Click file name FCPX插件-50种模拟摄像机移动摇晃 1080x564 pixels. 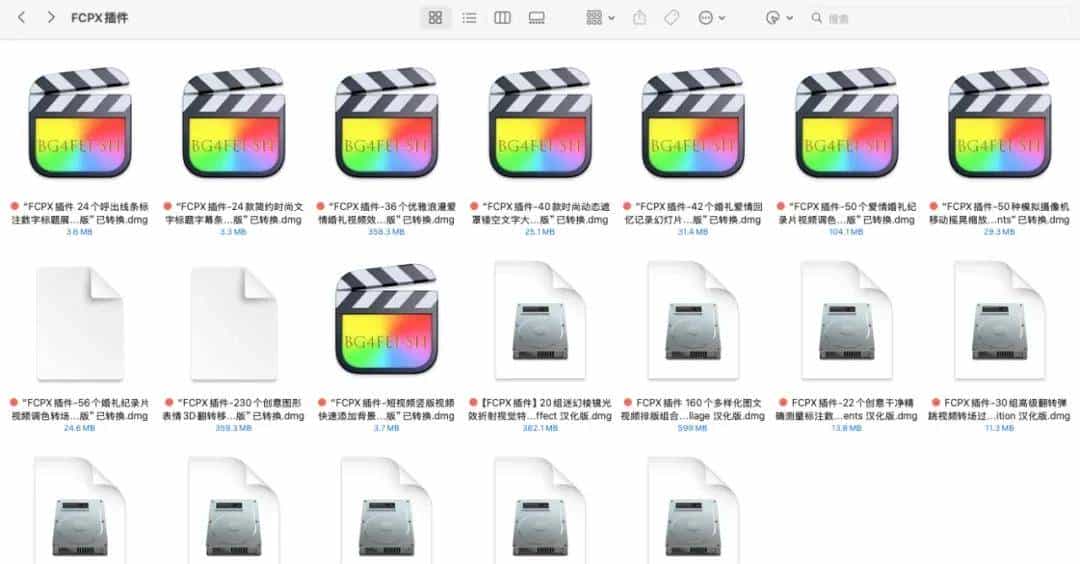[x=999, y=213]
